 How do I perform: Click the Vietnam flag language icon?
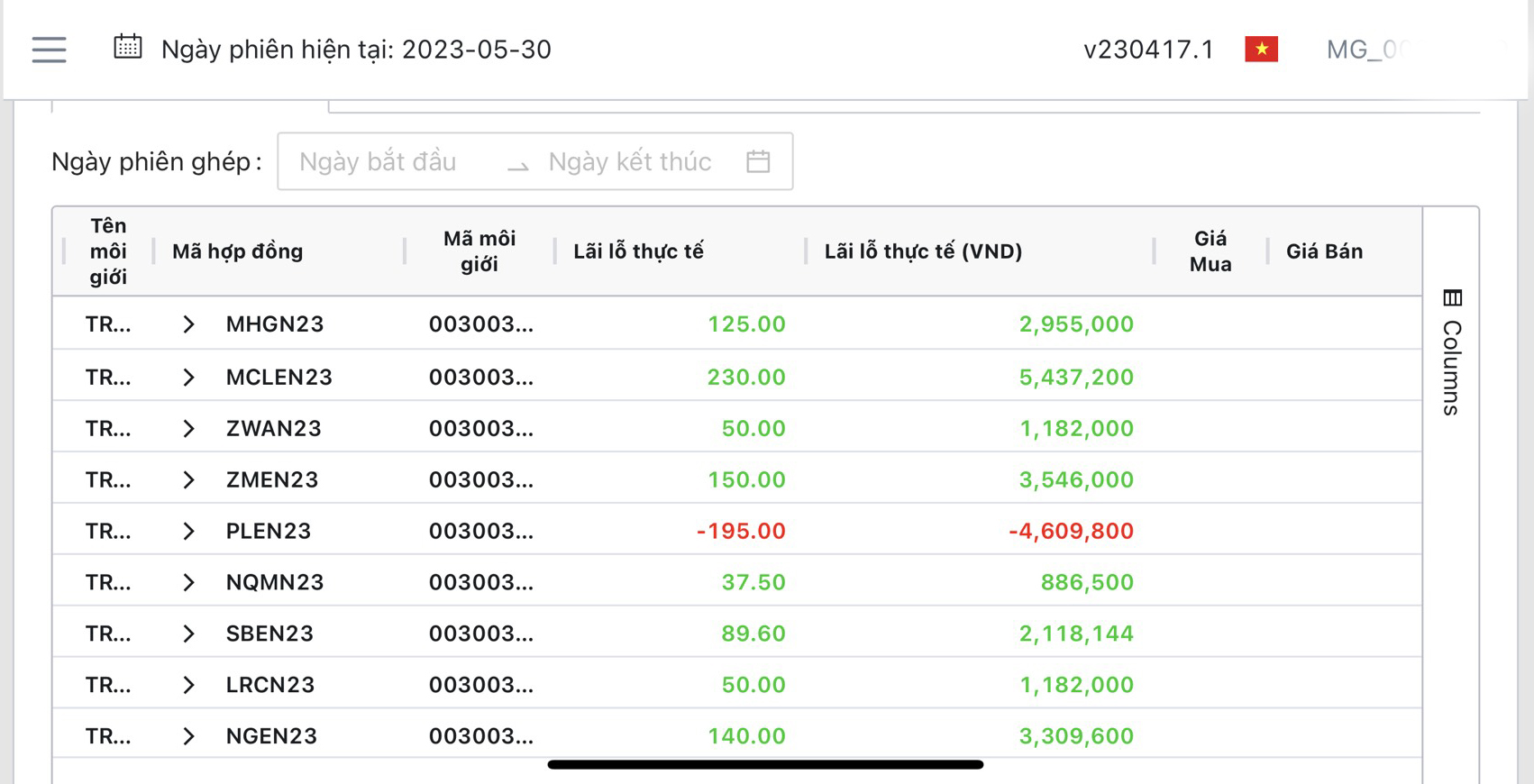(1261, 50)
